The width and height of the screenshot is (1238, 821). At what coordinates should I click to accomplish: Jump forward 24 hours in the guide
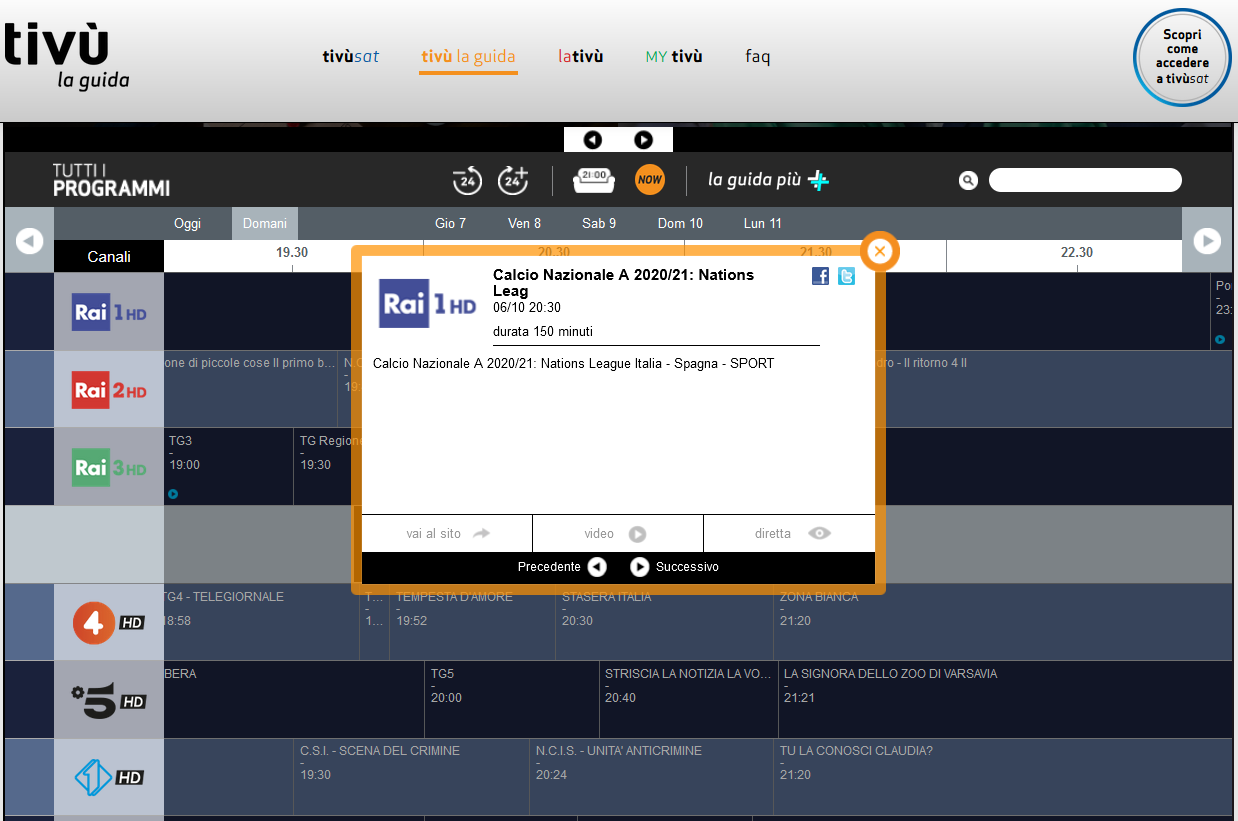coord(513,180)
